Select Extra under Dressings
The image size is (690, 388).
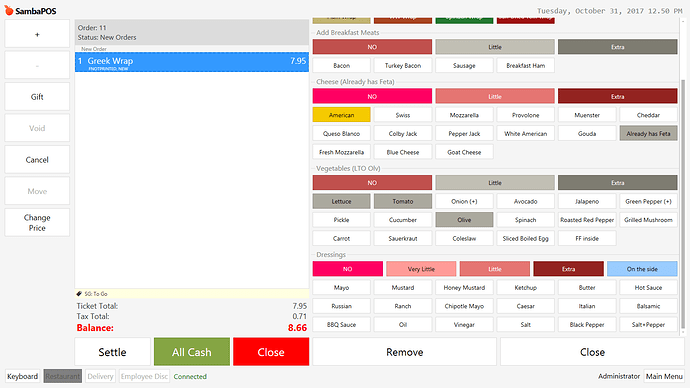point(568,269)
